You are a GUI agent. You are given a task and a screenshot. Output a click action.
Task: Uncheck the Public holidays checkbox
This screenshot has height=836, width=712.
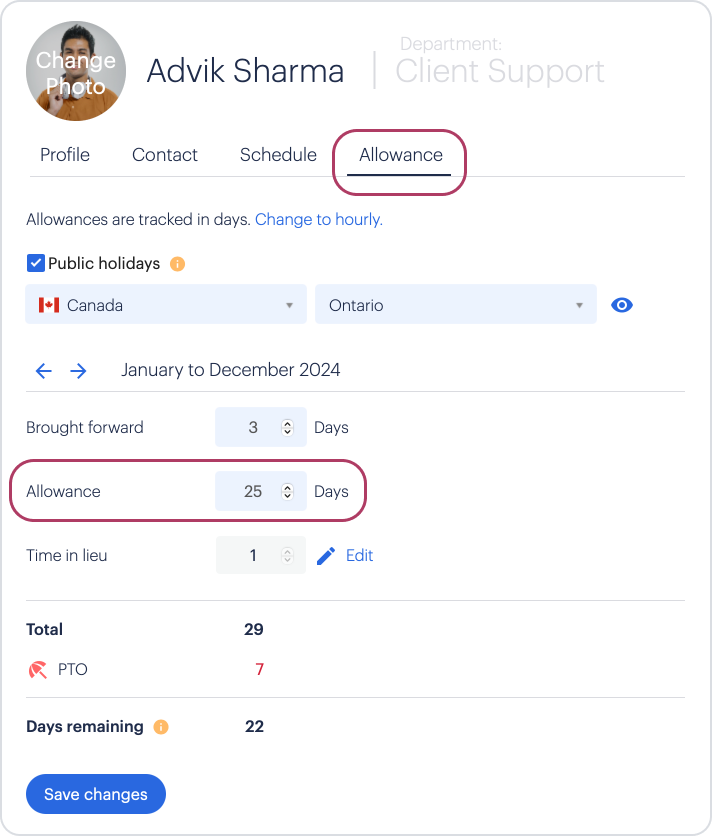[x=36, y=264]
